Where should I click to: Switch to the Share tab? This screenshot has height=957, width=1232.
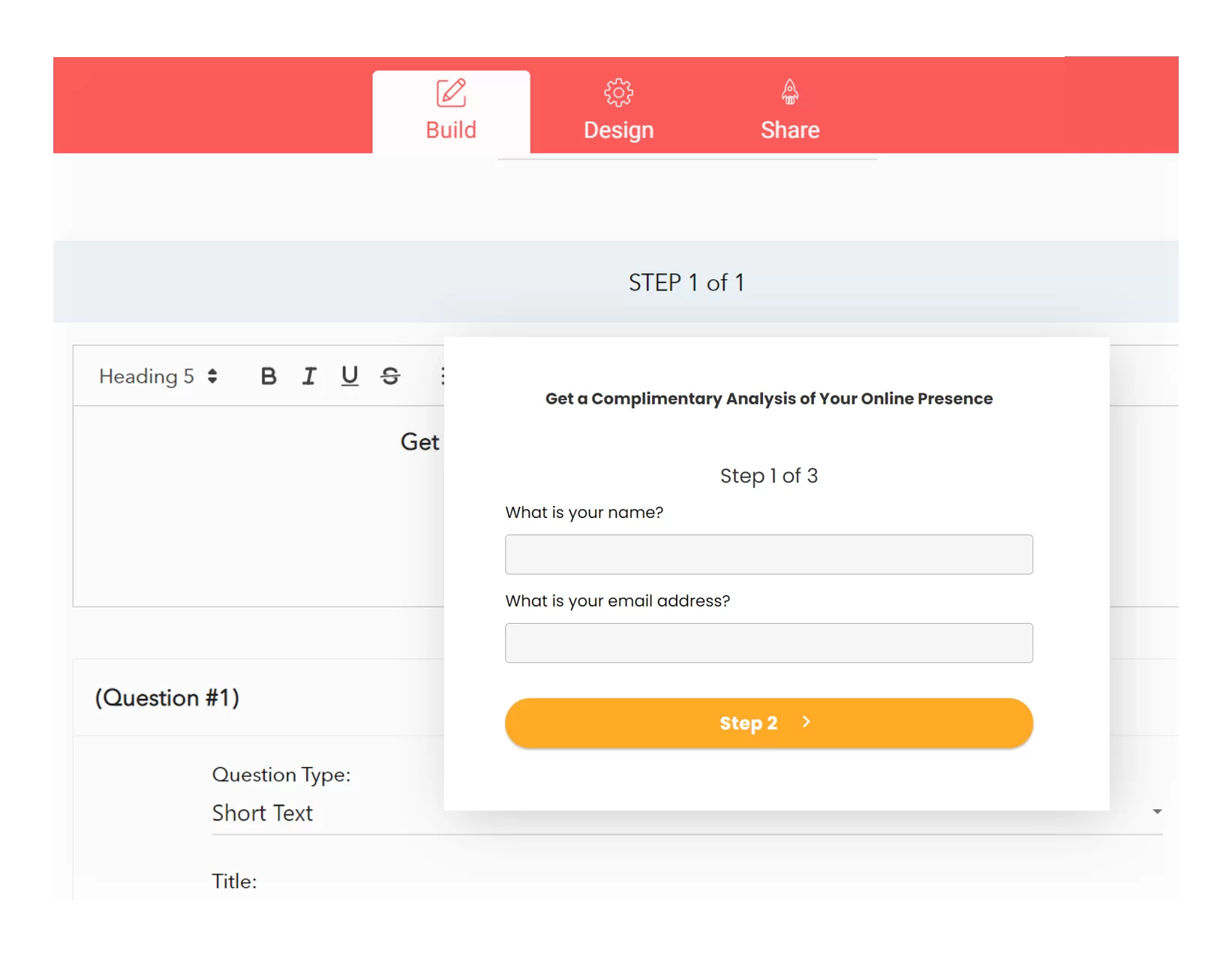coord(789,129)
